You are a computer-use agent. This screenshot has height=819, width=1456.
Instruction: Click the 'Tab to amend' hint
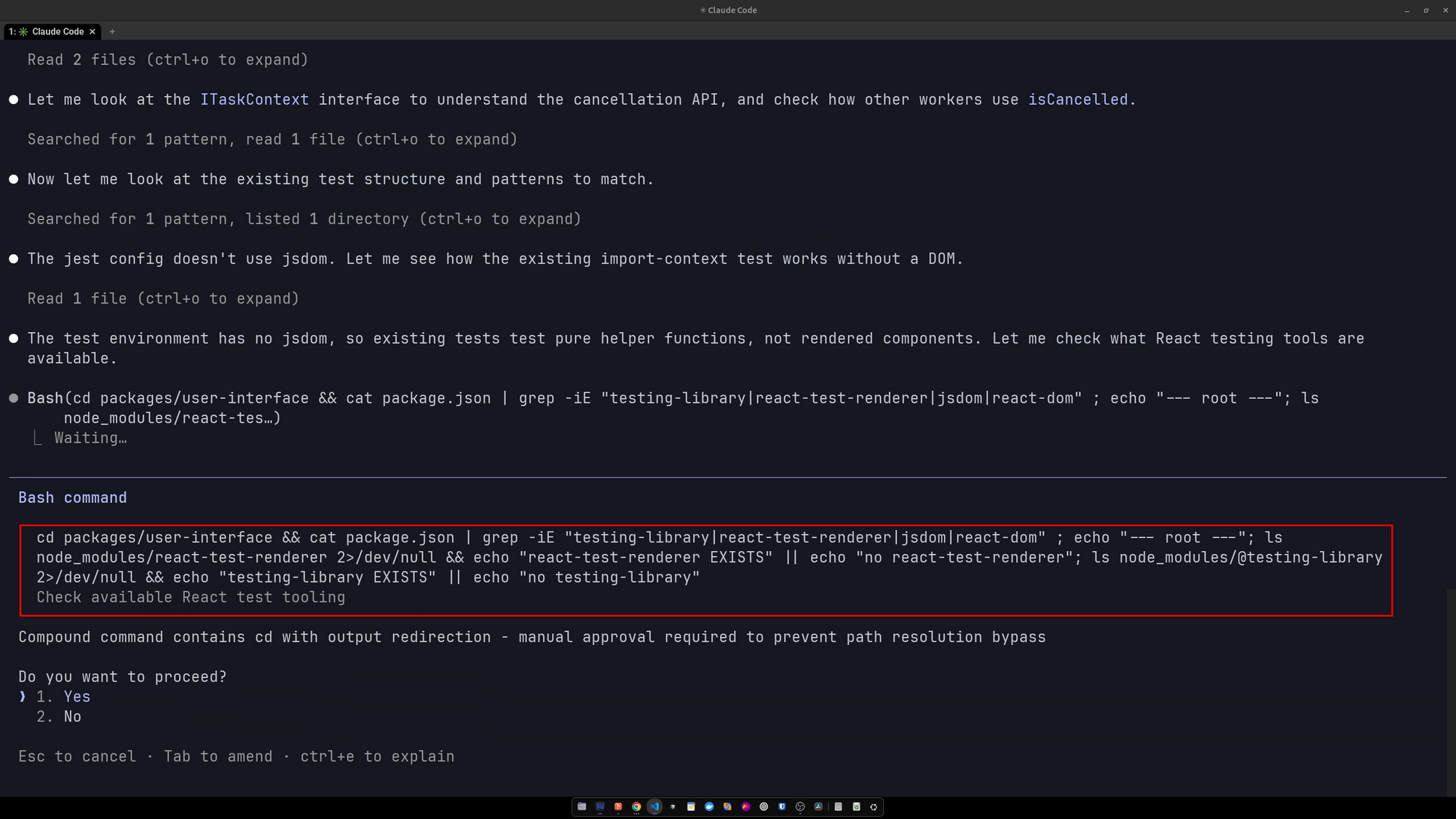coord(218,756)
